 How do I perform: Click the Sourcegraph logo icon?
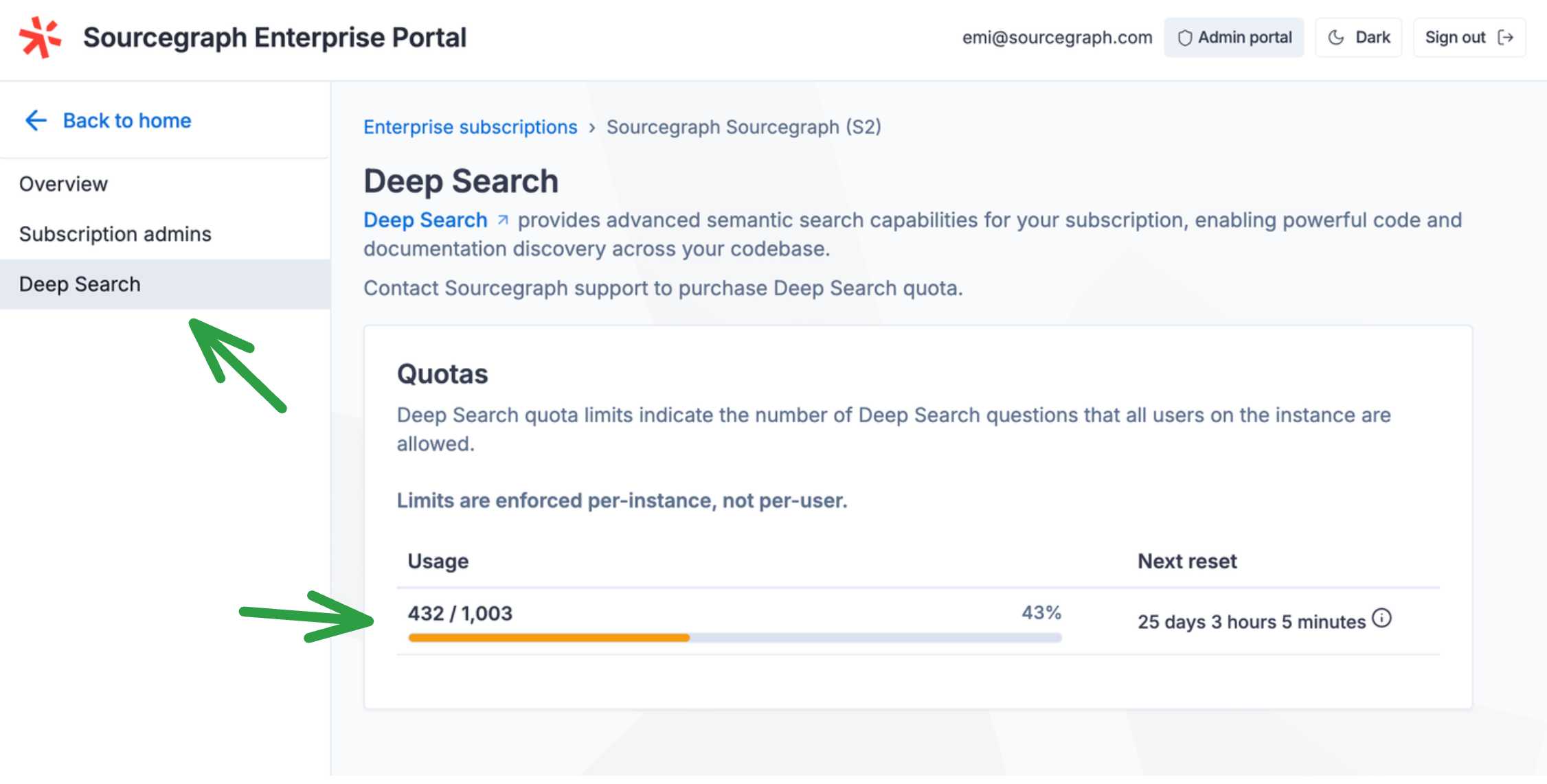pos(40,37)
